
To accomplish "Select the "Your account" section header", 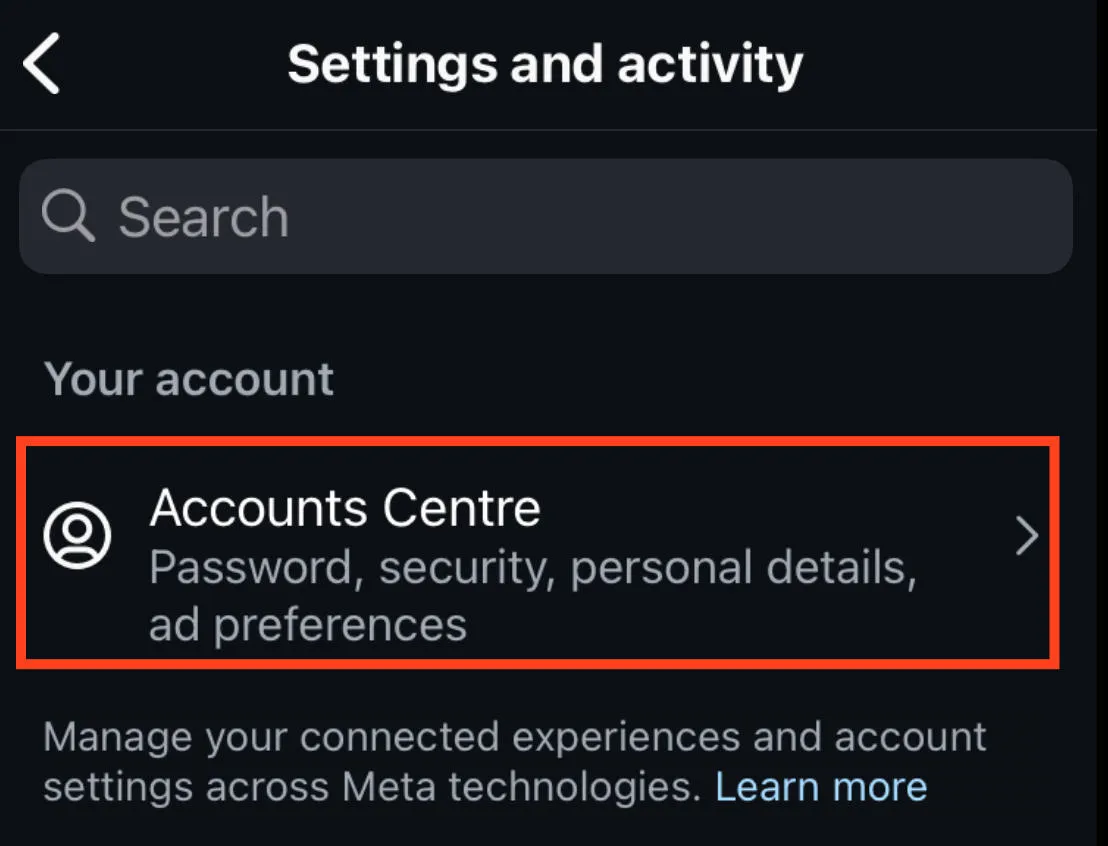I will coord(189,379).
